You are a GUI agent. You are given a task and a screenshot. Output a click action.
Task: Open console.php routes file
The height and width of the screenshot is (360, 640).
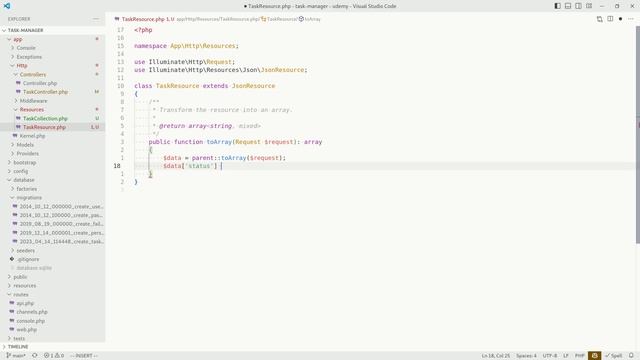coord(31,321)
